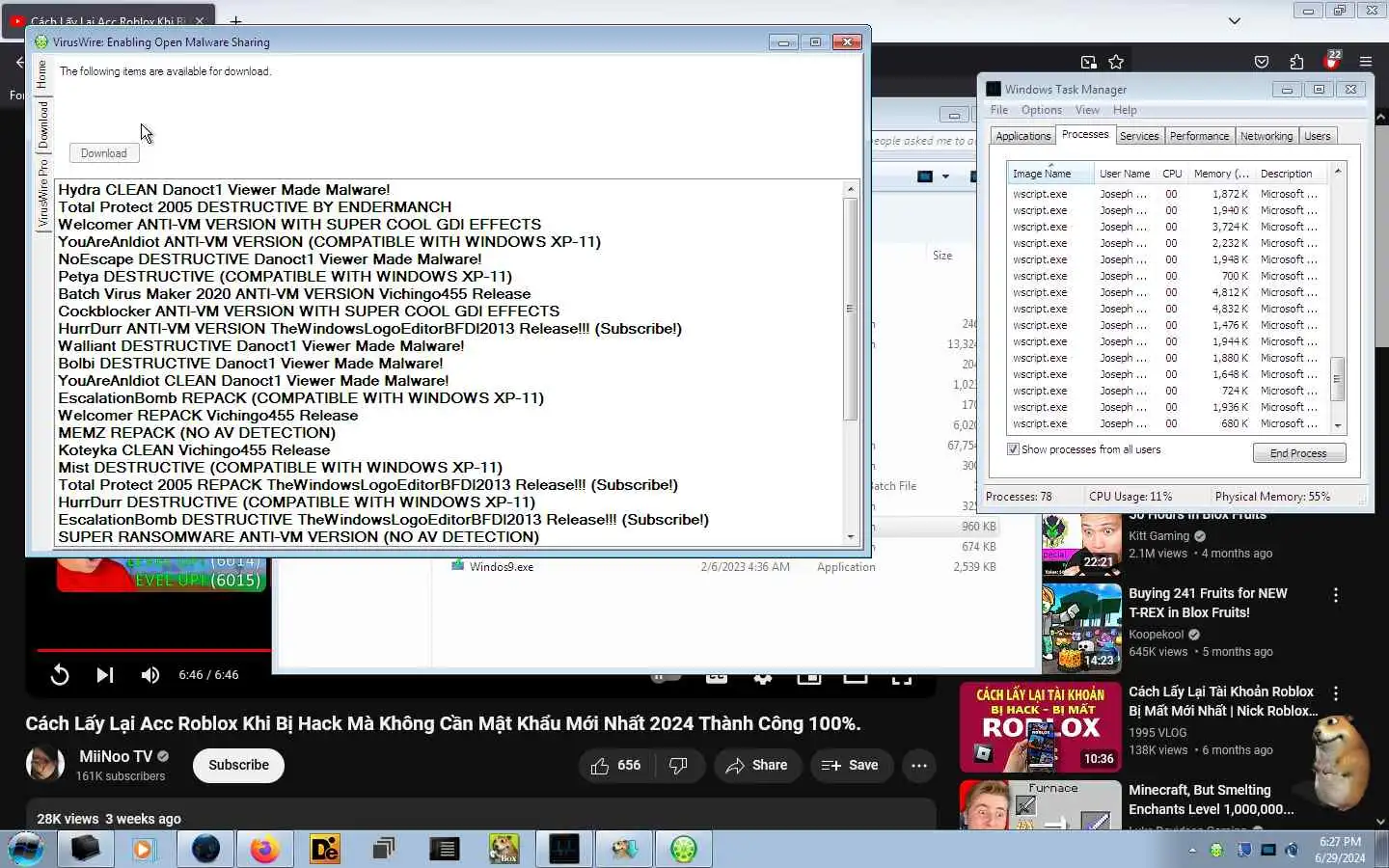Click the red shield extension icon showing 22
The height and width of the screenshot is (868, 1389).
pyautogui.click(x=1331, y=61)
